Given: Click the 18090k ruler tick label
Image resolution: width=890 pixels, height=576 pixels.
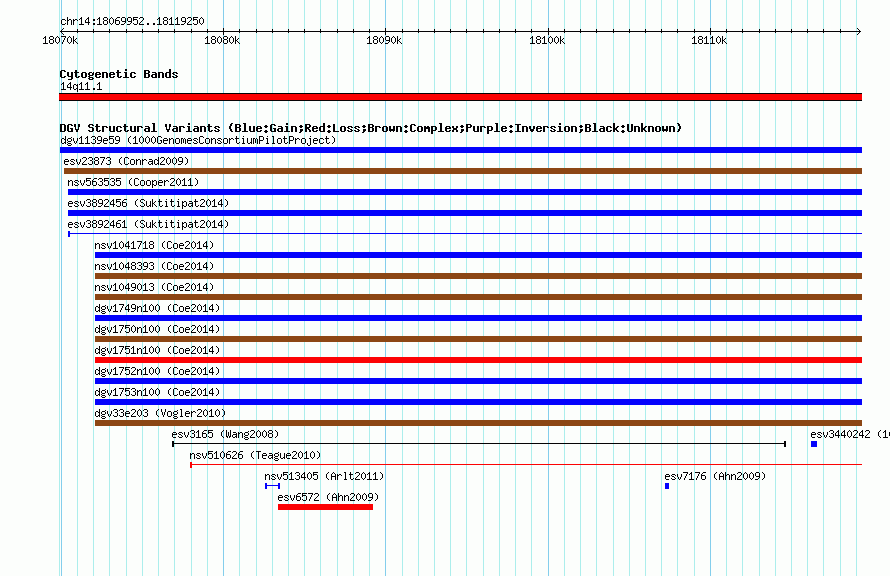Looking at the screenshot, I should [384, 40].
